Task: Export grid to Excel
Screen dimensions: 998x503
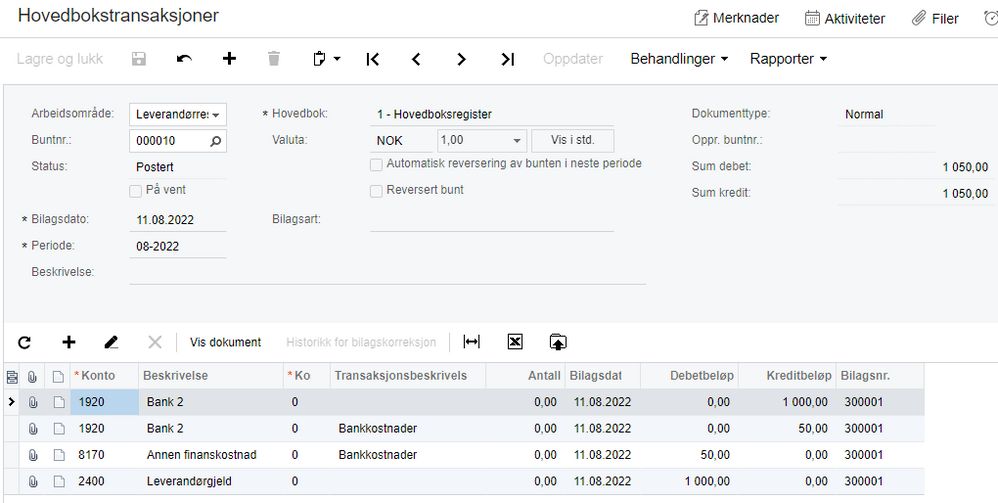Action: coord(515,342)
